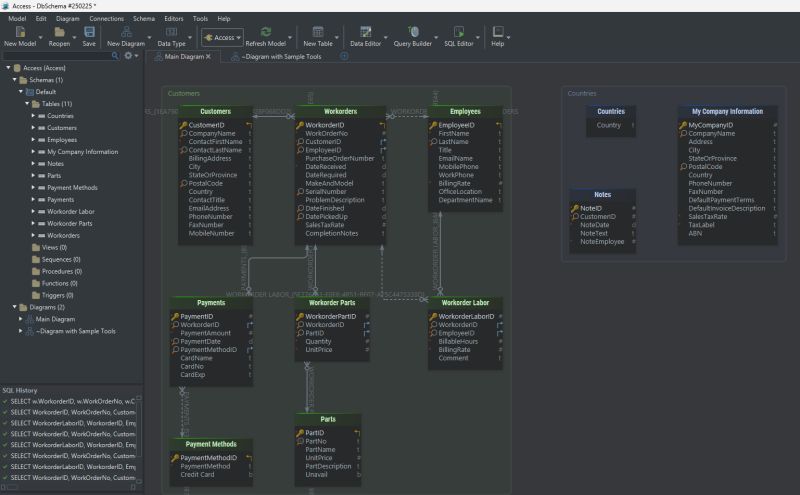Click the Notes table header in diagram
The height and width of the screenshot is (495, 800).
click(x=603, y=194)
